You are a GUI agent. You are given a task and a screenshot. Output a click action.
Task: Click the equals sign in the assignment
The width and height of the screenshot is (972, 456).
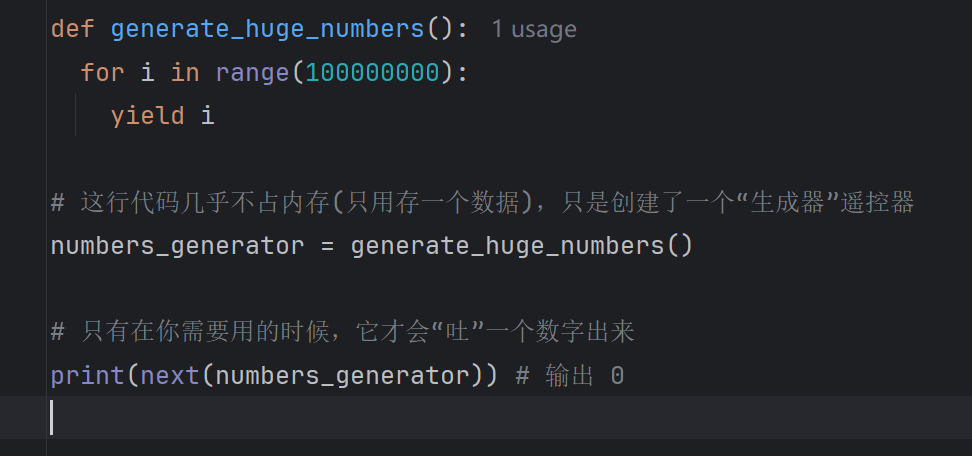pos(327,247)
